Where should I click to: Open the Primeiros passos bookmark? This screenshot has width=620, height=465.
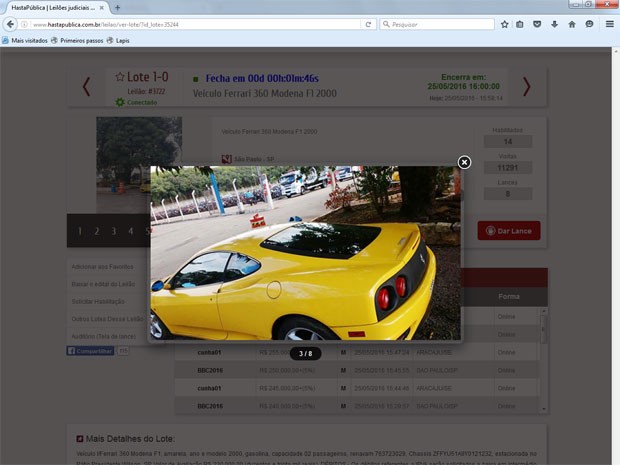[80, 41]
